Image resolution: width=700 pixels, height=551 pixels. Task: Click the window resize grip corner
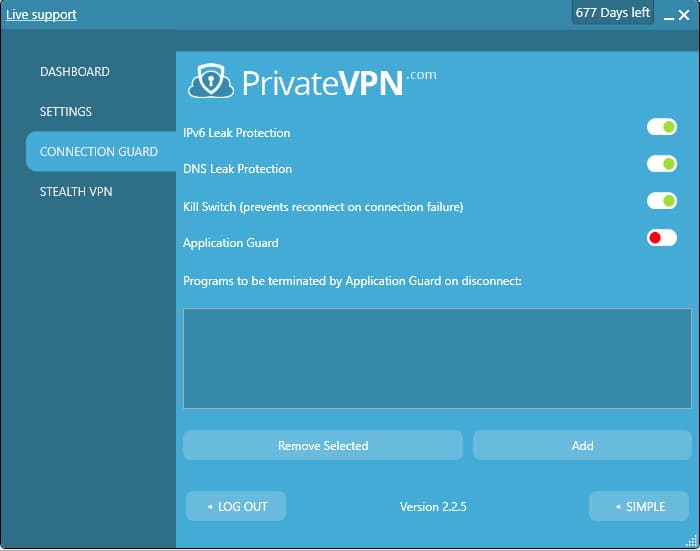pos(692,541)
